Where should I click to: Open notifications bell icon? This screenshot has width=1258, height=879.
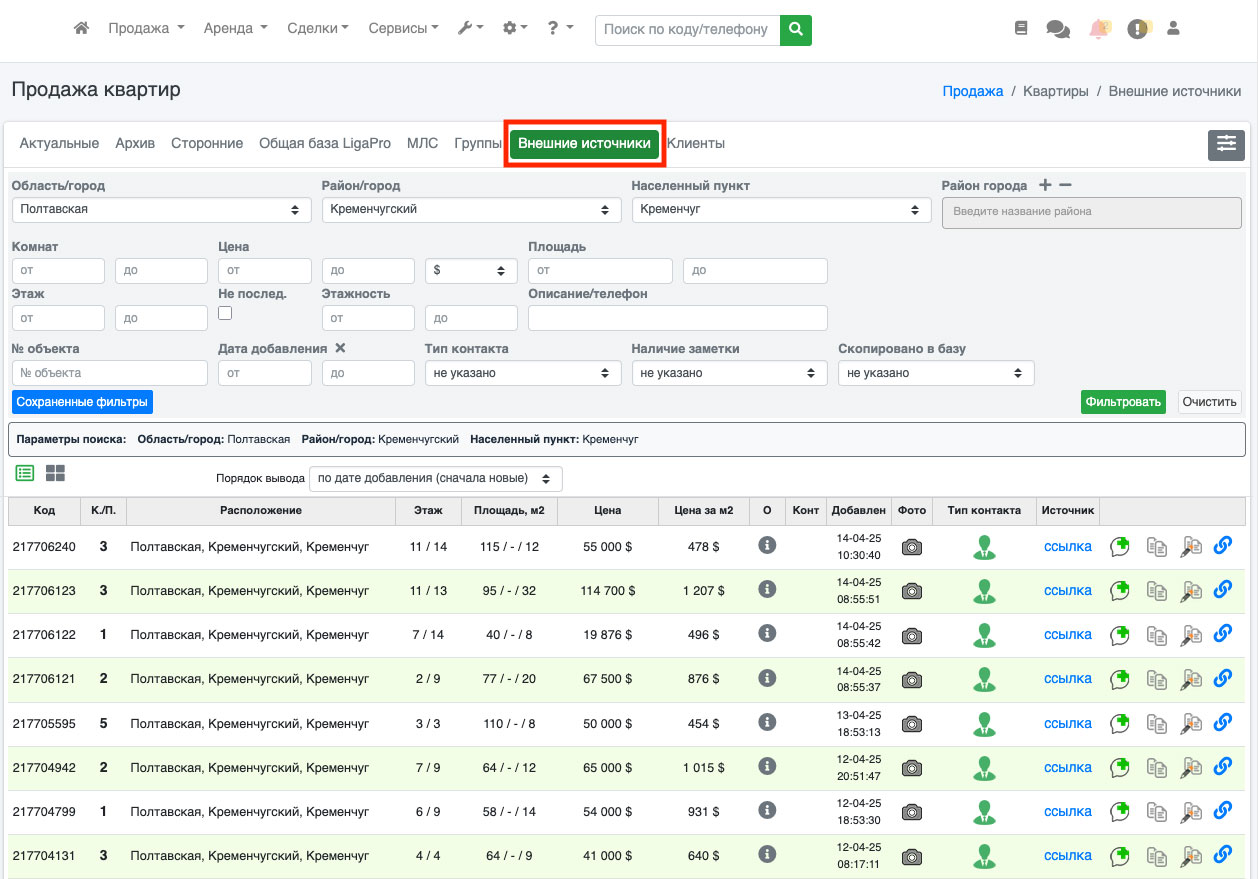1099,29
